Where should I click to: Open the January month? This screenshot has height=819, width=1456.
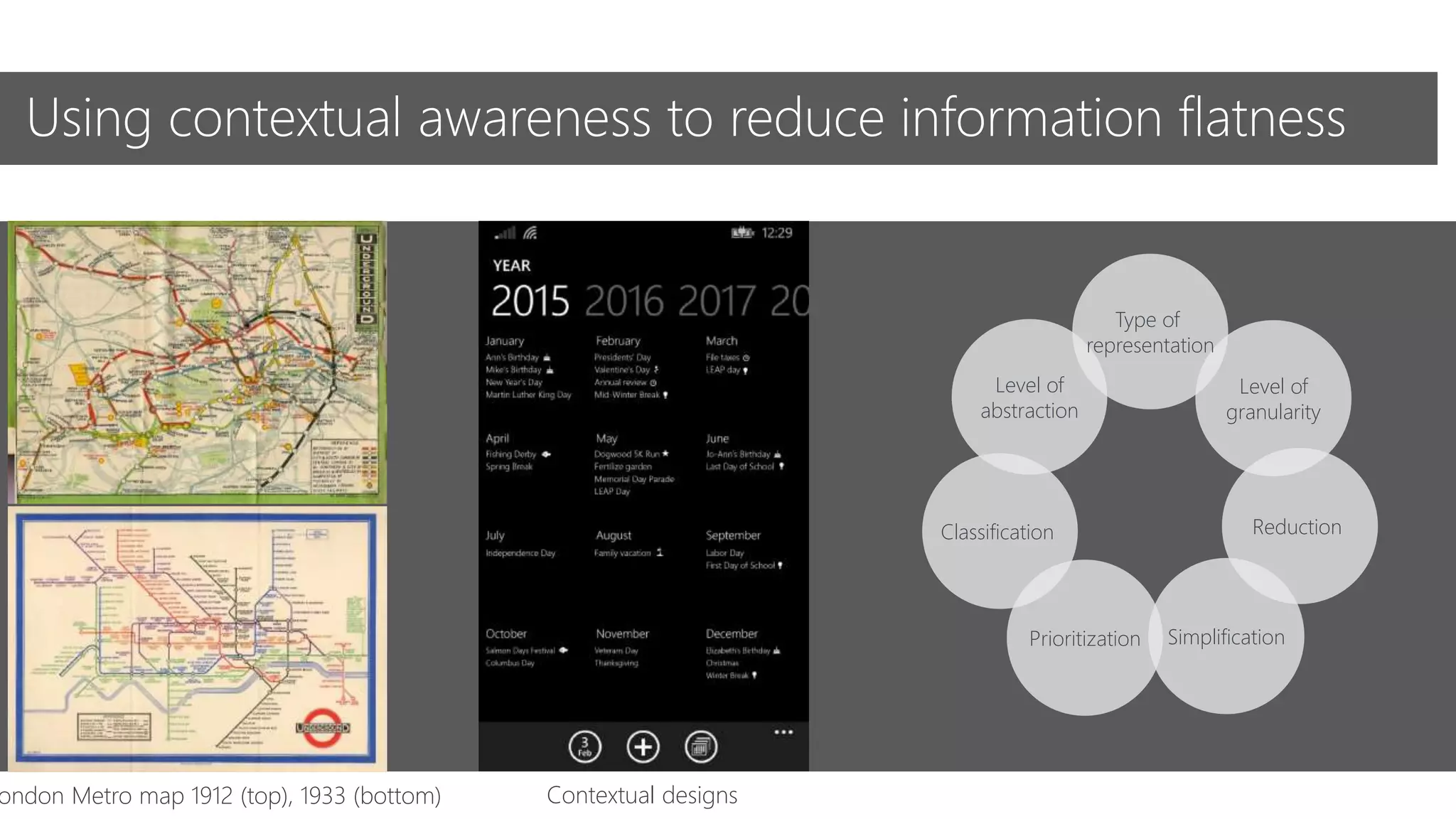(x=505, y=341)
